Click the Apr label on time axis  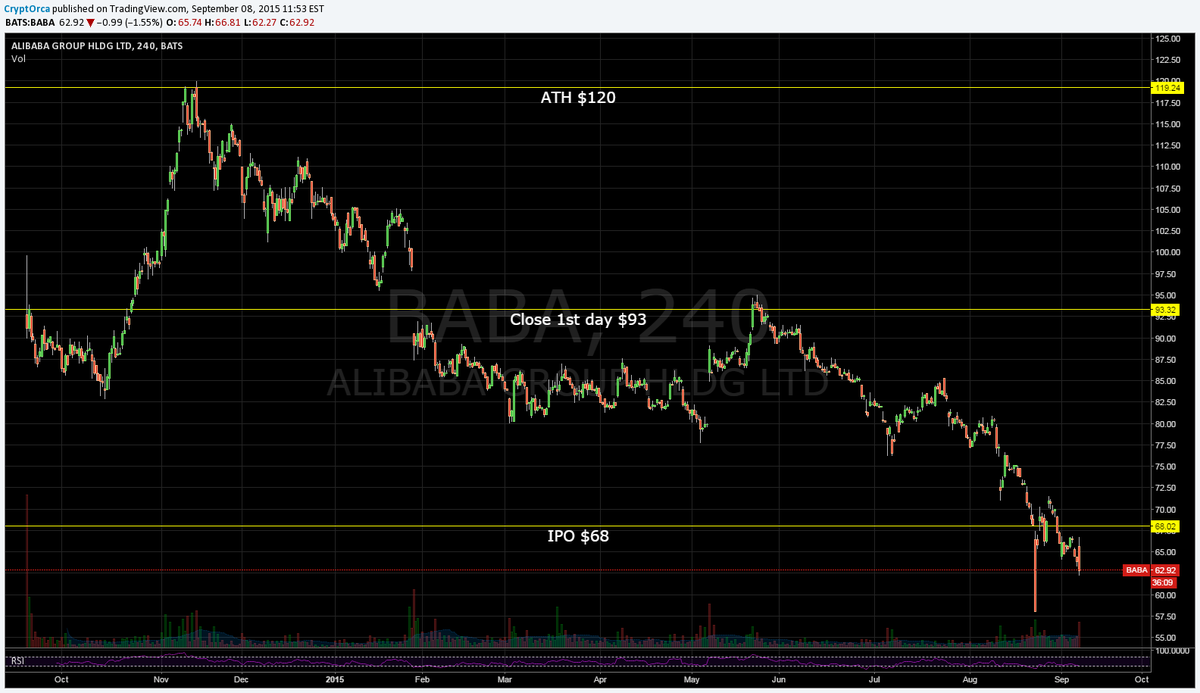(x=599, y=679)
